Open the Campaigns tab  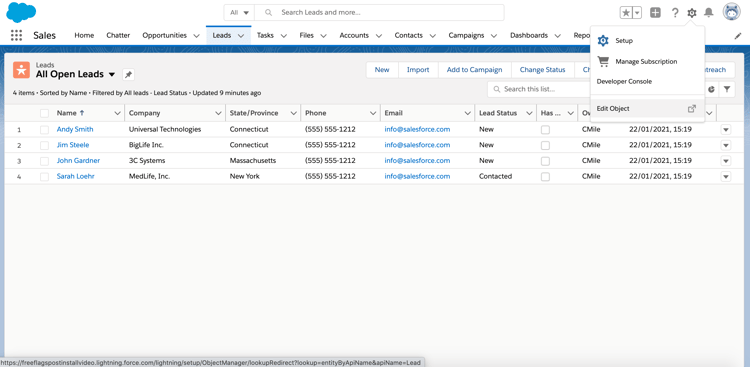click(x=466, y=35)
